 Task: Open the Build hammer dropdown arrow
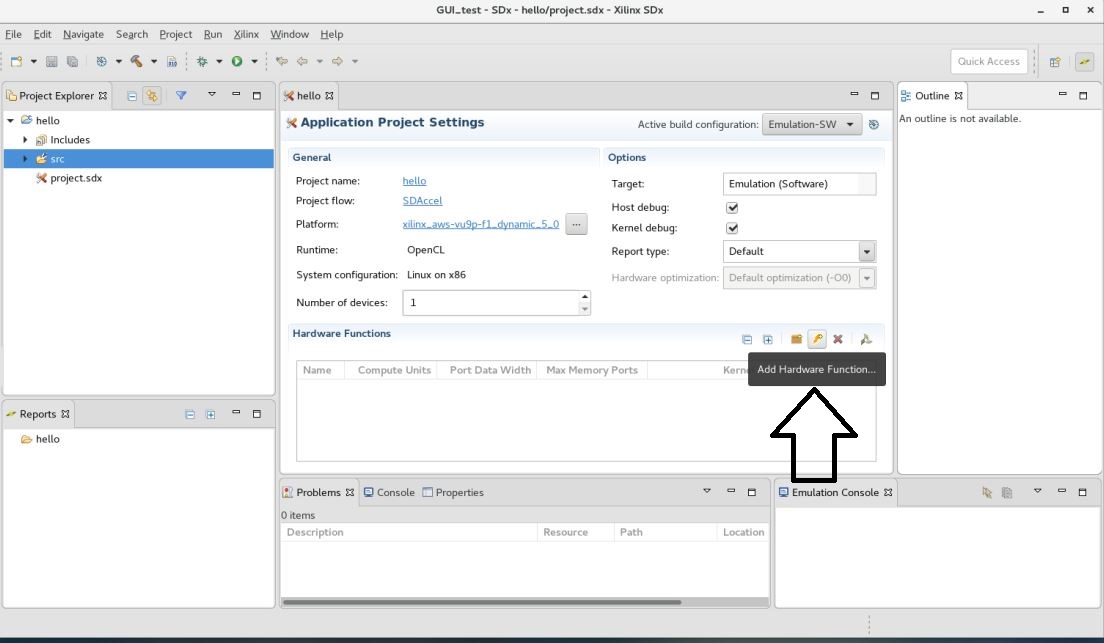click(153, 61)
